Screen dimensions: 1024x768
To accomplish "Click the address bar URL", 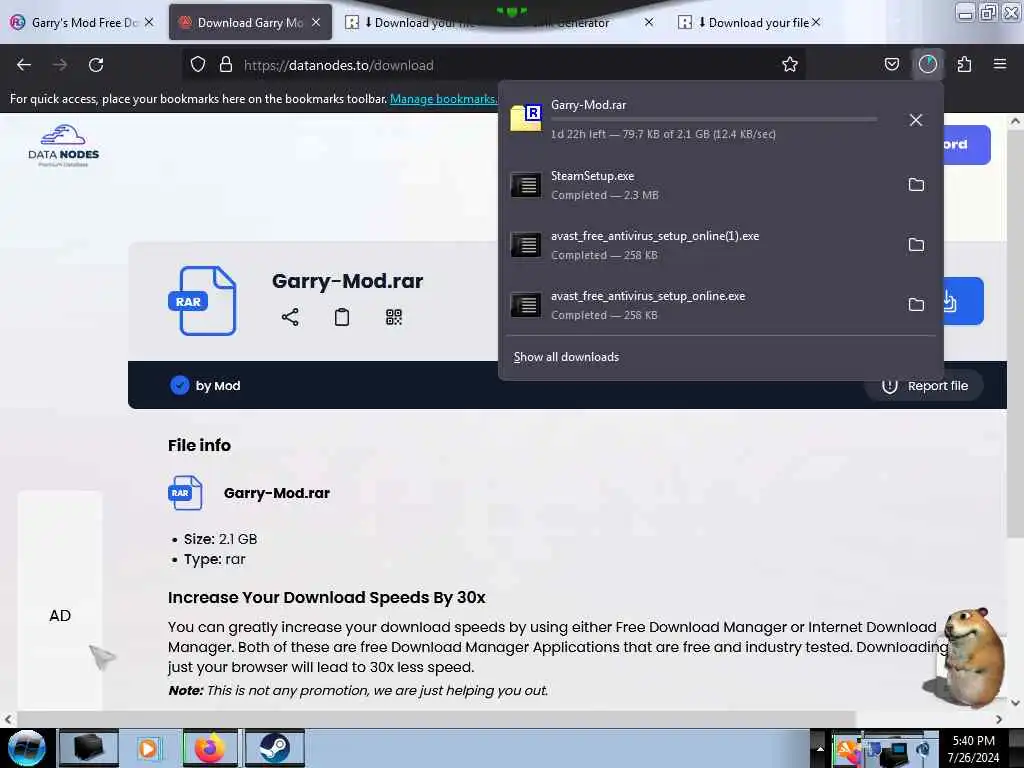I will tap(338, 65).
